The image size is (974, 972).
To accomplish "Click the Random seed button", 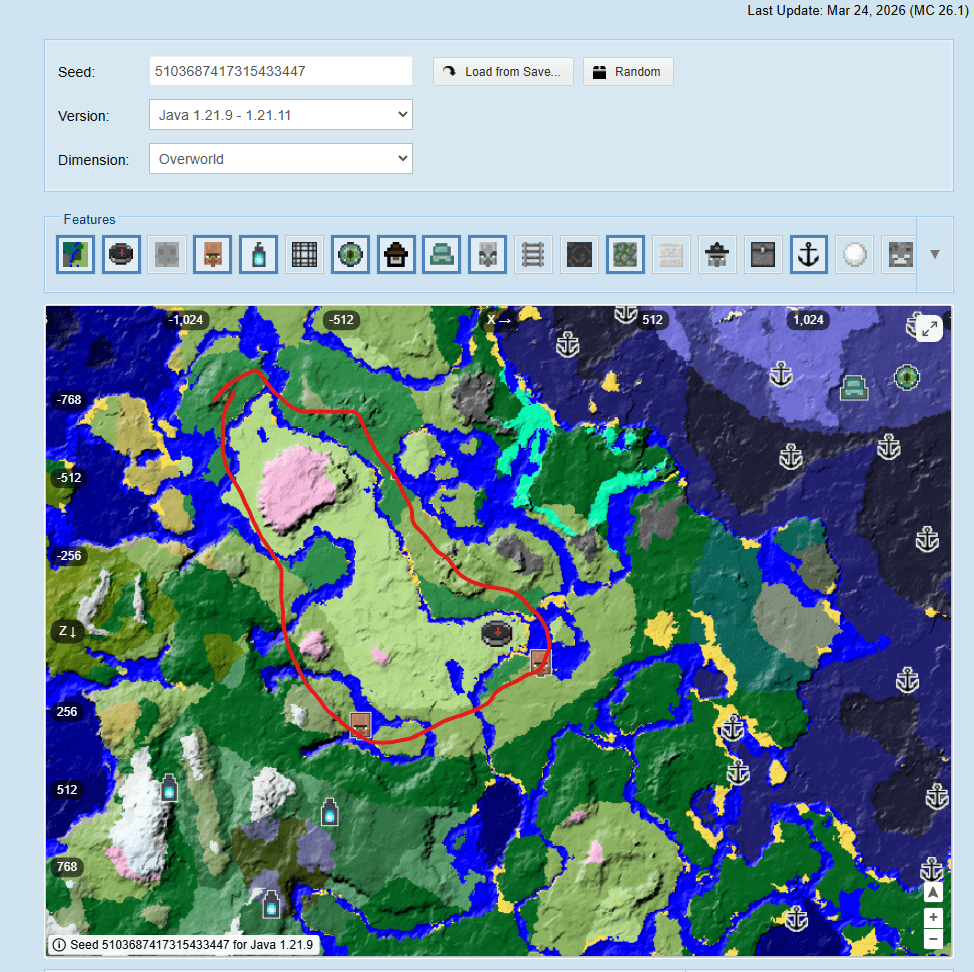I will point(627,72).
